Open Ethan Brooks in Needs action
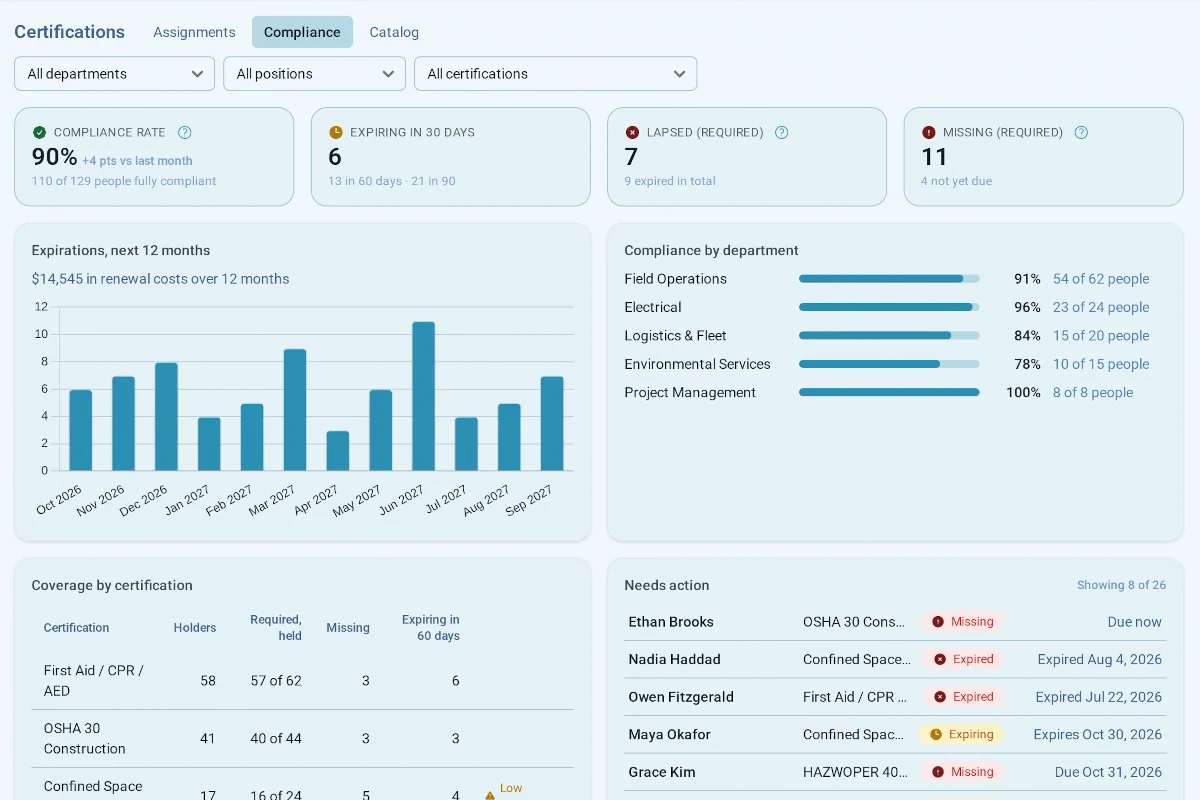This screenshot has width=1200, height=800. pyautogui.click(x=895, y=622)
